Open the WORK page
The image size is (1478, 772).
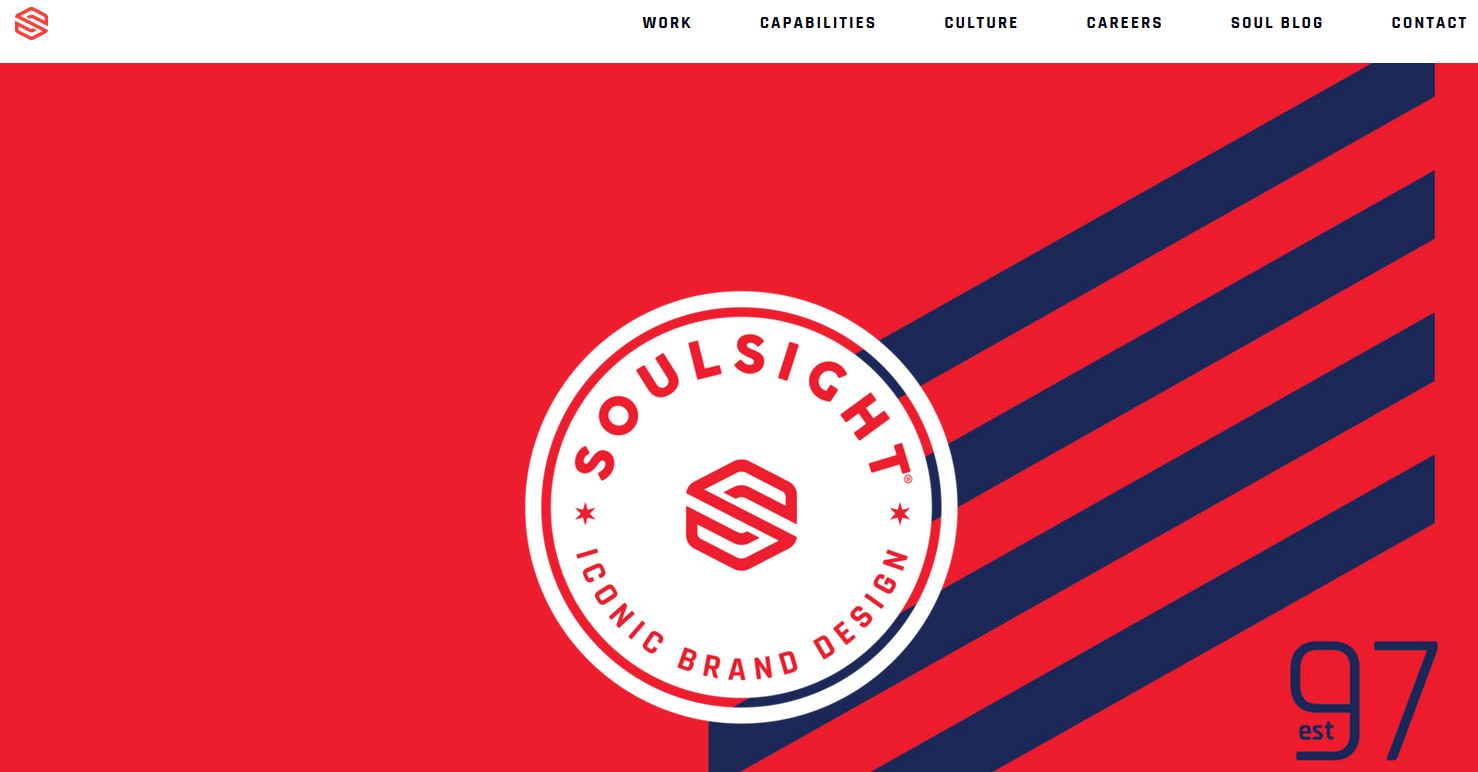667,23
